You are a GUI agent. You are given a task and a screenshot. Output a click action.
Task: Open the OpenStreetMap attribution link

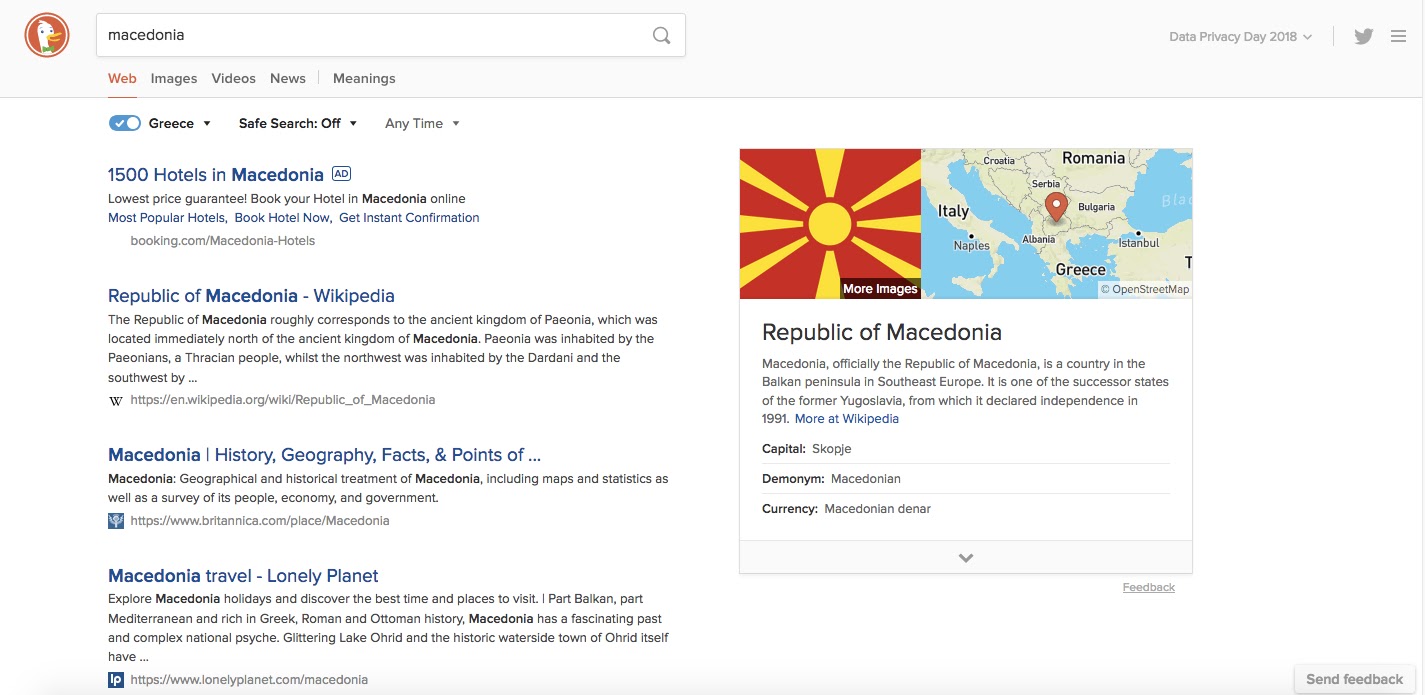click(x=1145, y=289)
